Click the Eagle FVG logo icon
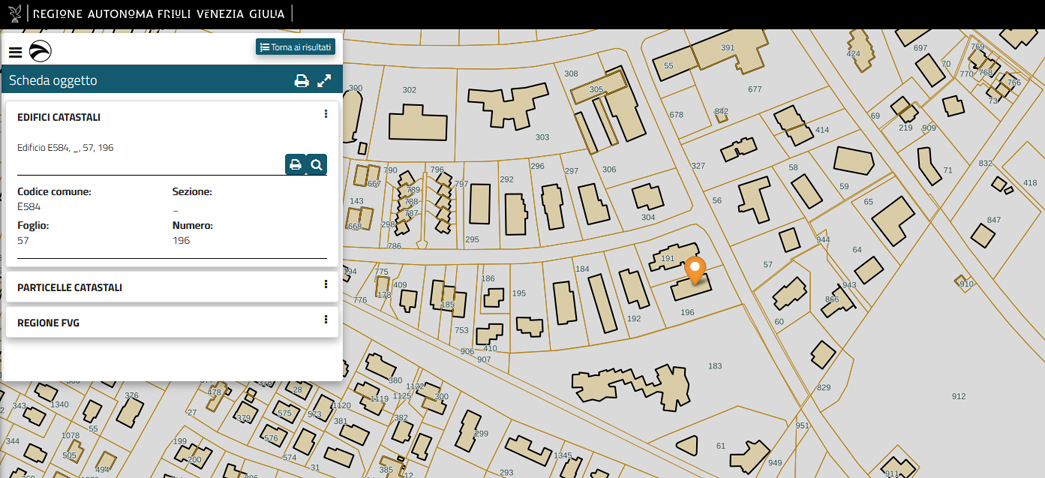This screenshot has width=1045, height=478. [x=40, y=52]
